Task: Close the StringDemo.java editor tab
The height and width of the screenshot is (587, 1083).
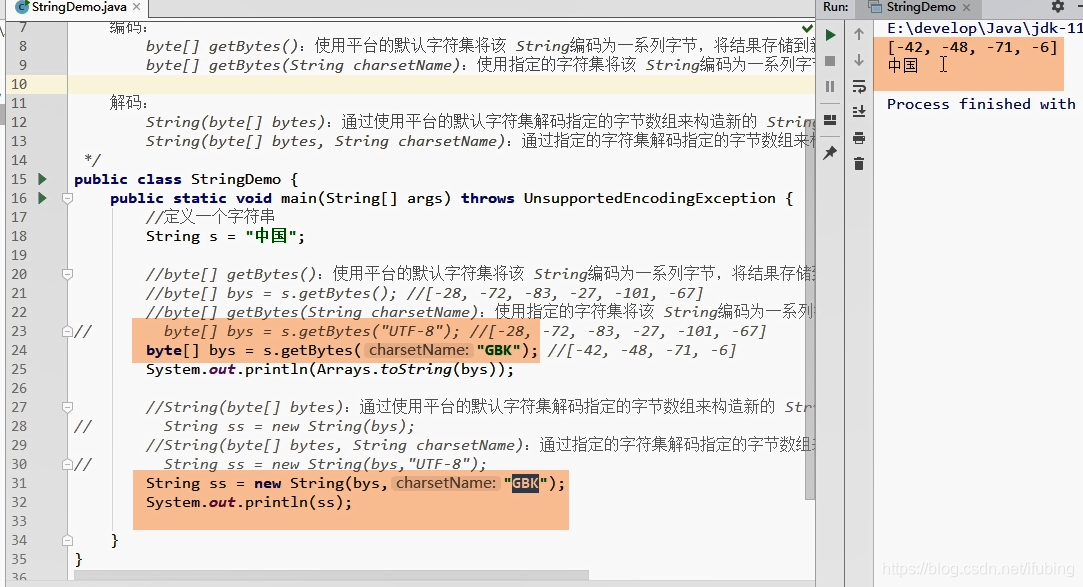Action: pos(137,7)
